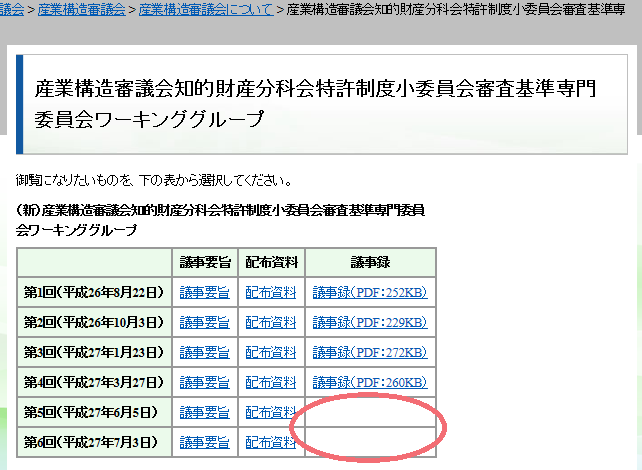Viewport: 642px width, 470px height.
Task: Download 議事録 PDF 229KB for 第2回
Action: [370, 323]
